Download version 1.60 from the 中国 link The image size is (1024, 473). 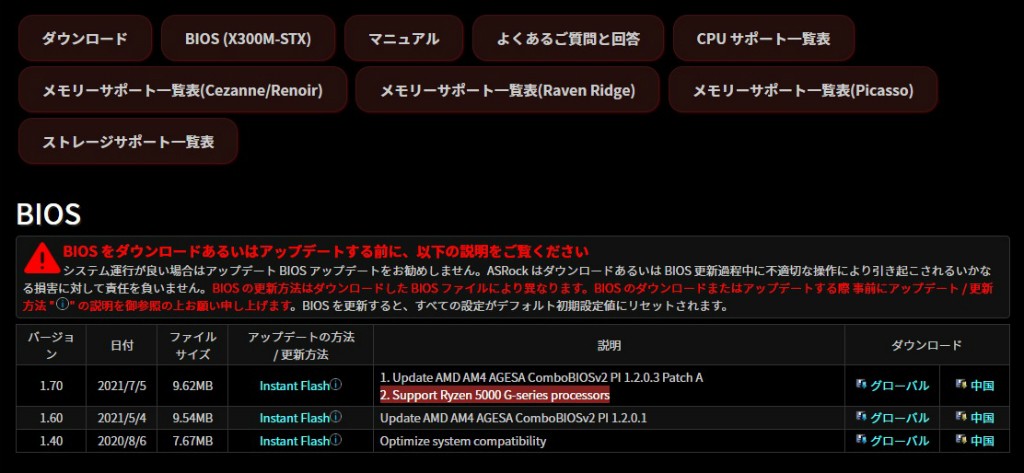coord(982,417)
